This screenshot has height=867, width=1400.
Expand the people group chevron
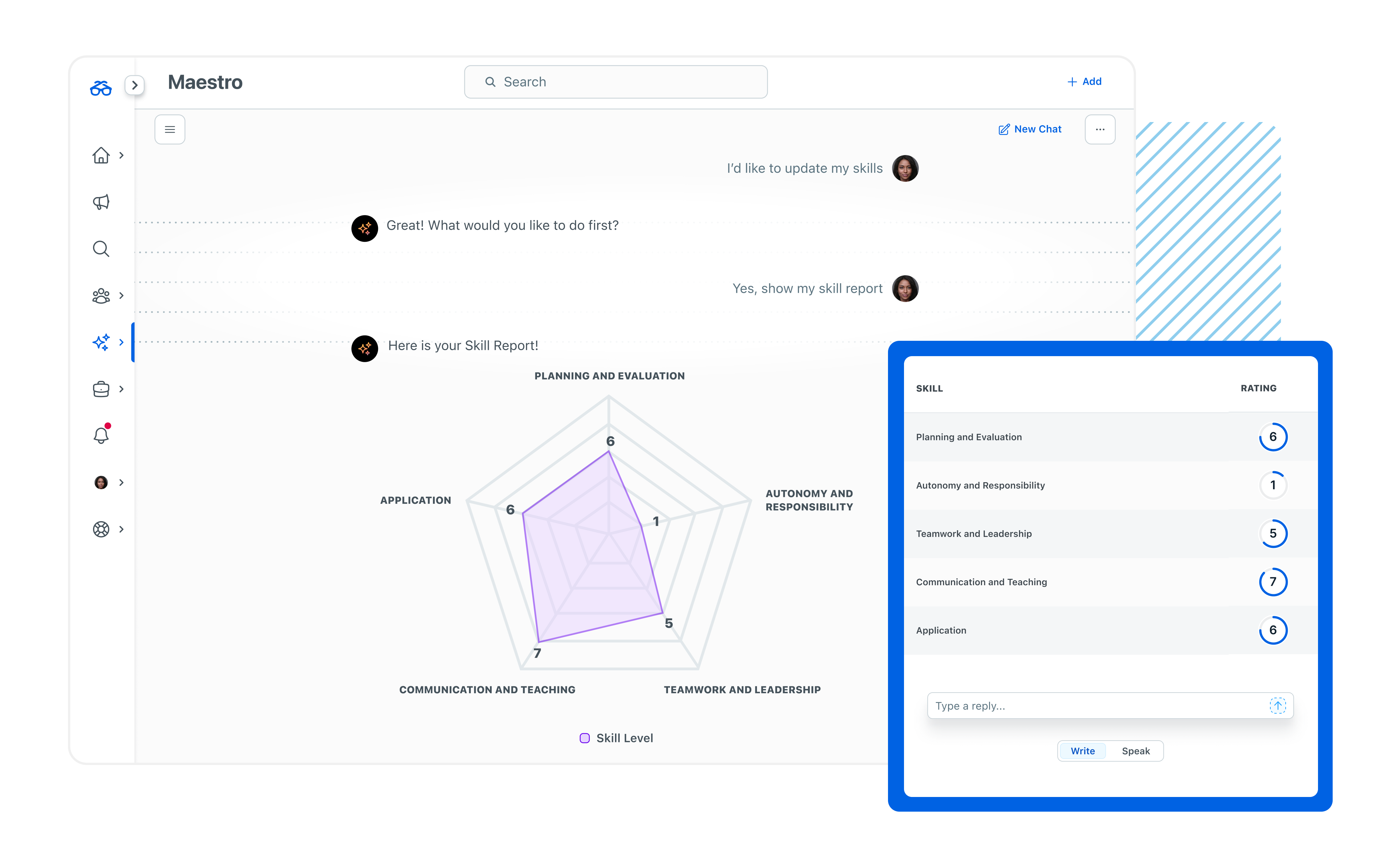pos(121,295)
